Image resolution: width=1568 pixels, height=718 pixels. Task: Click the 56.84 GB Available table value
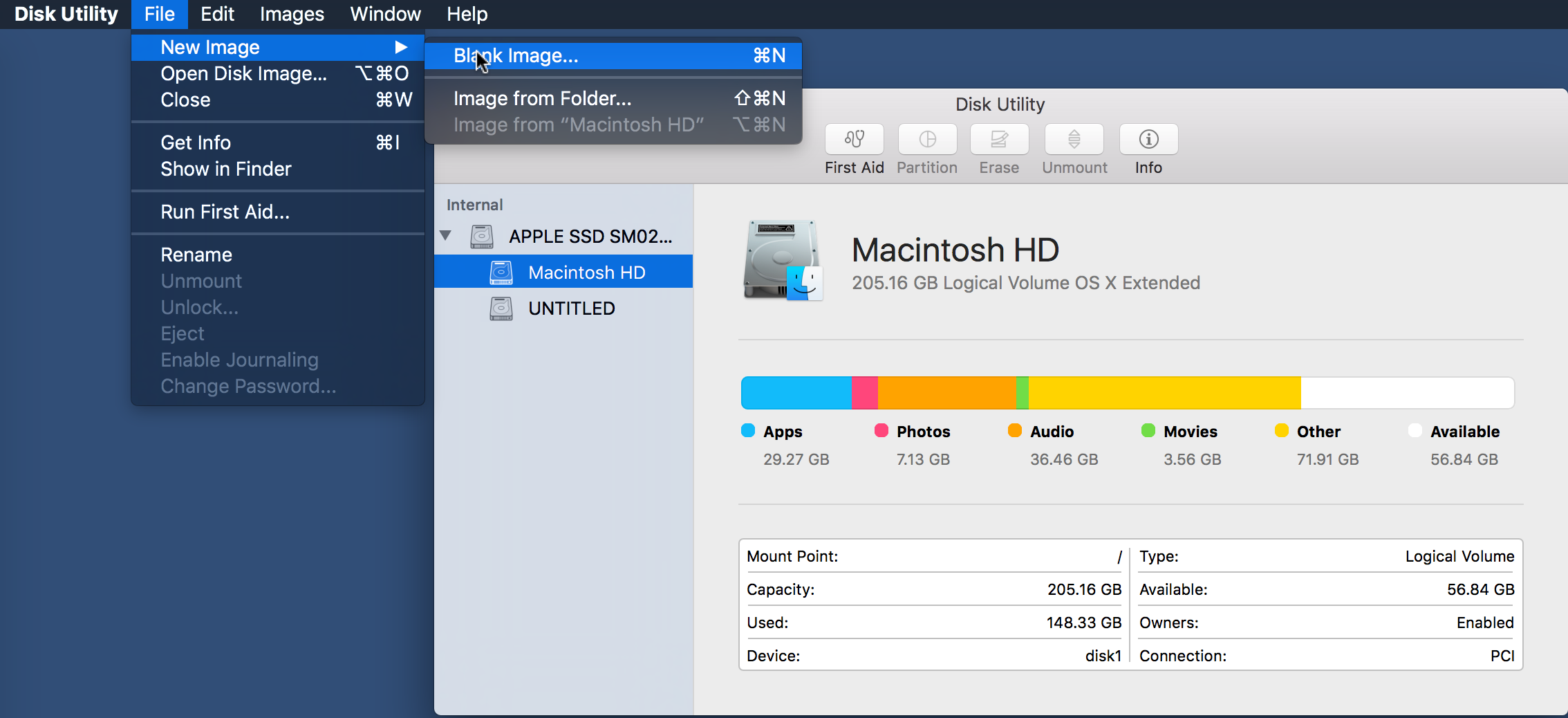click(1480, 589)
